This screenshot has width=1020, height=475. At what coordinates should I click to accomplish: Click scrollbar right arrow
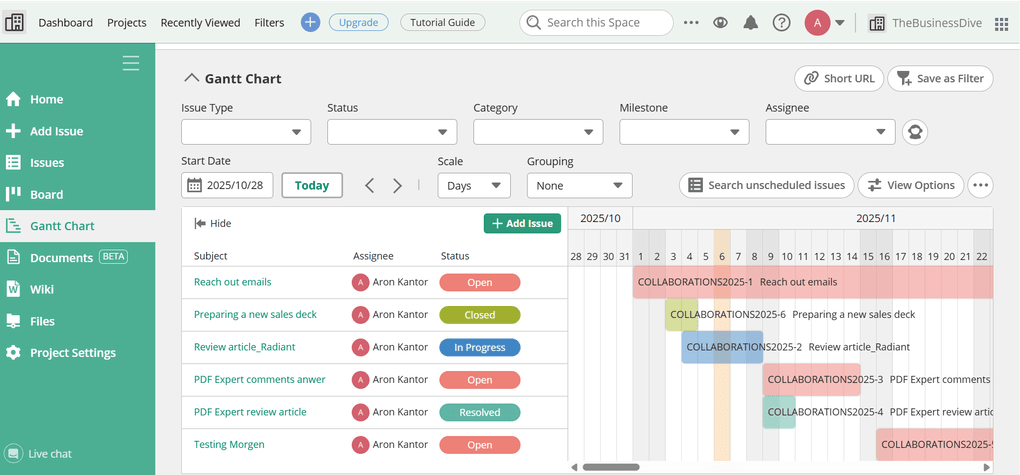click(x=987, y=467)
